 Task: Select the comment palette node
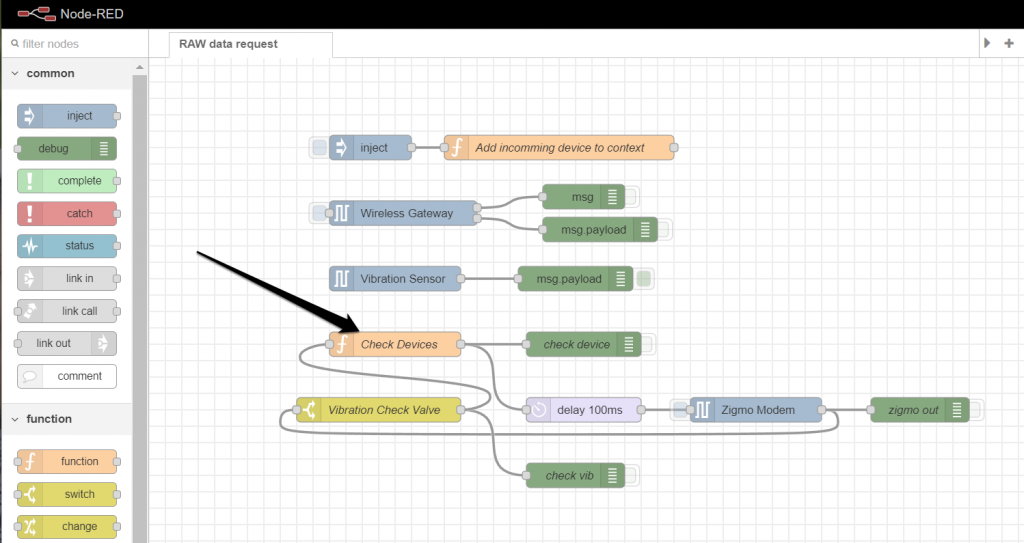click(x=67, y=376)
